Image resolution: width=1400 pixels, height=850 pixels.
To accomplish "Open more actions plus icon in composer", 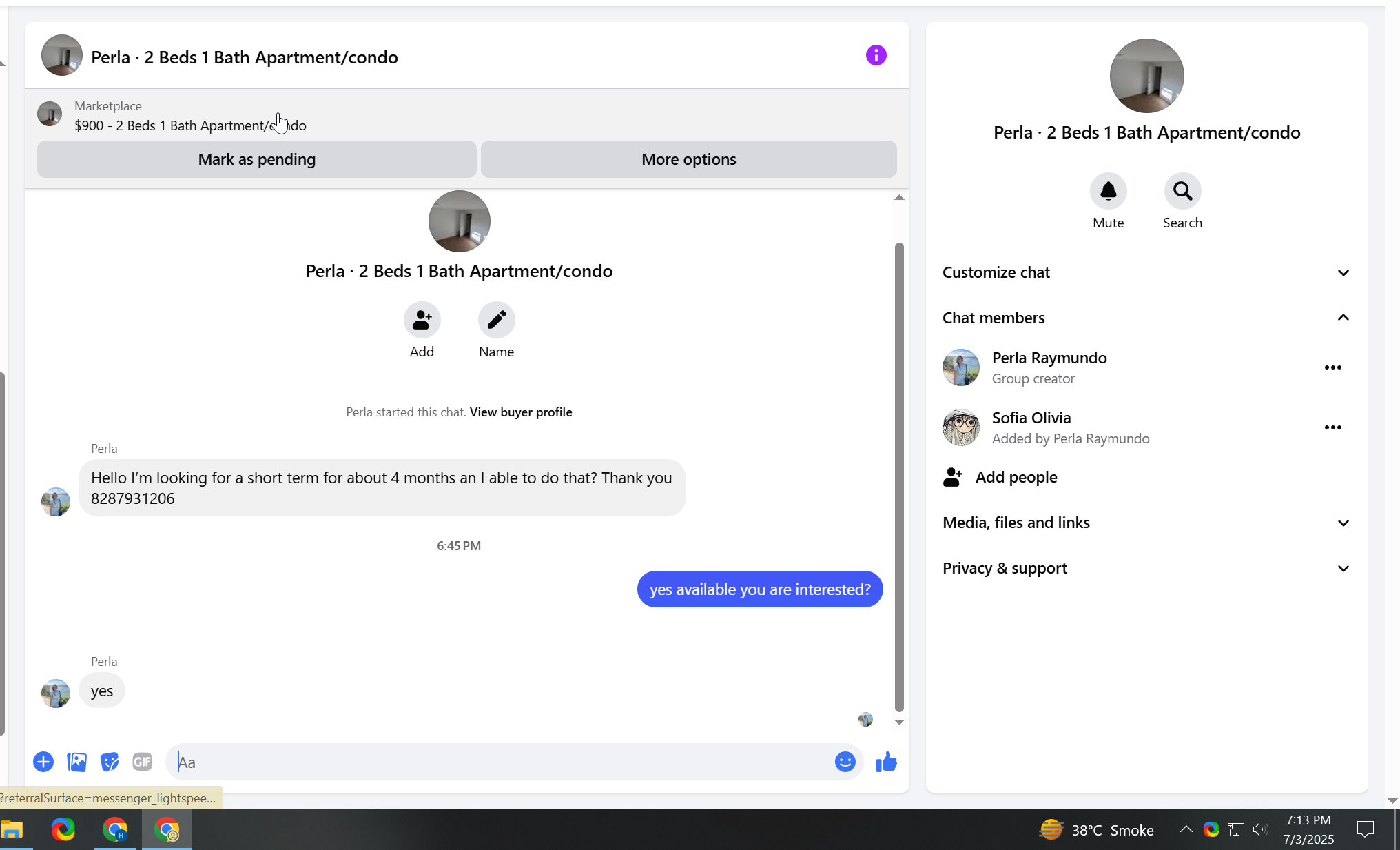I will [x=43, y=762].
